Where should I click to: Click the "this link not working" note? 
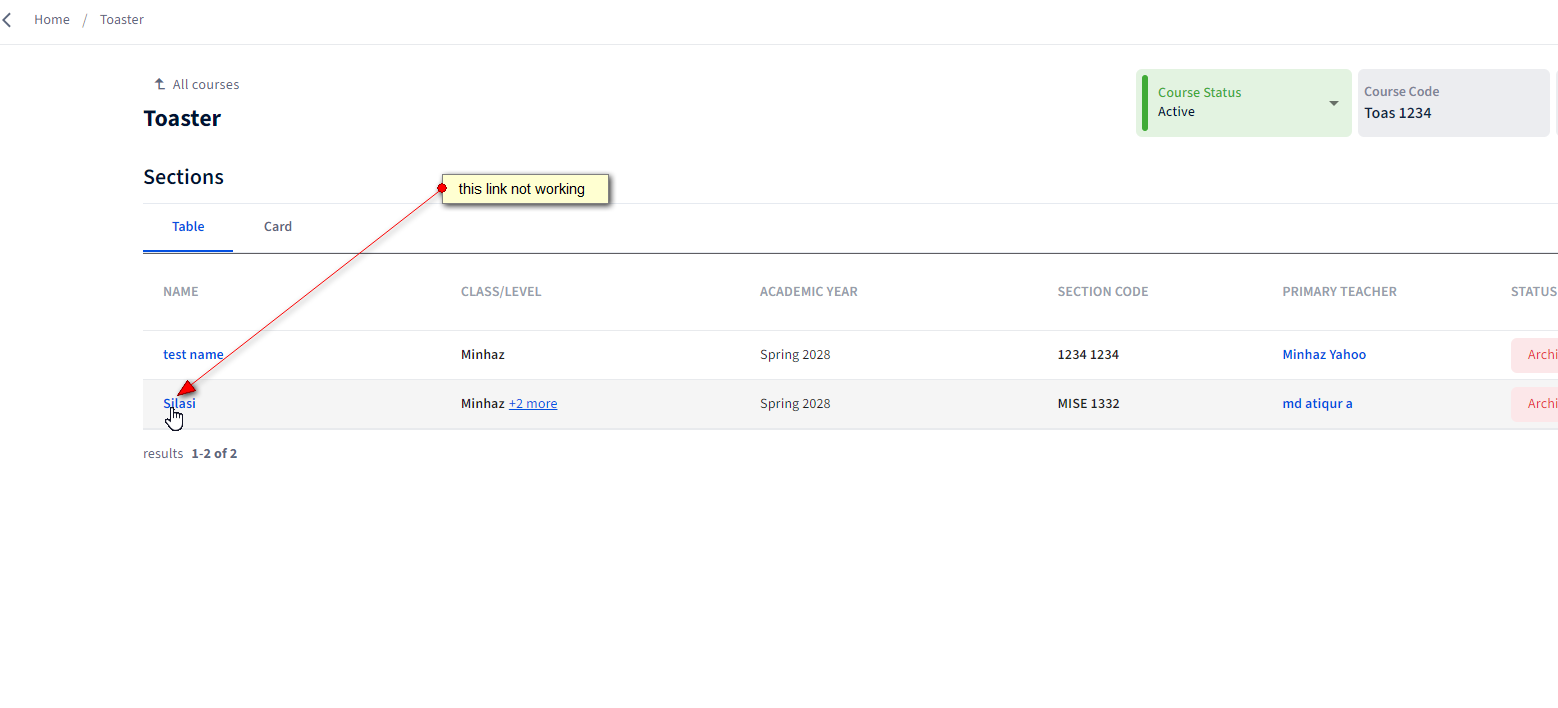(x=525, y=189)
